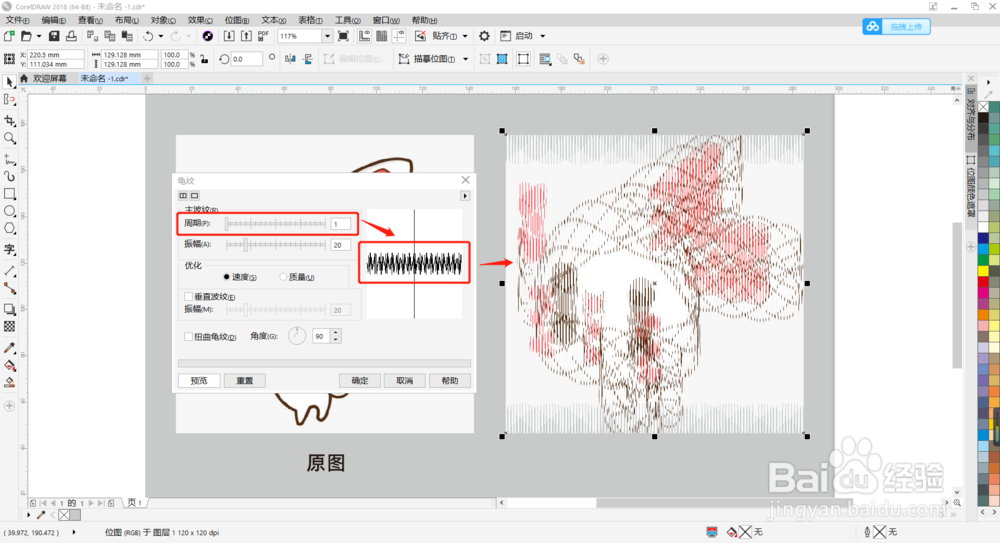This screenshot has width=1000, height=543.
Task: Expand the Undo history dropdown arrow
Action: click(161, 36)
